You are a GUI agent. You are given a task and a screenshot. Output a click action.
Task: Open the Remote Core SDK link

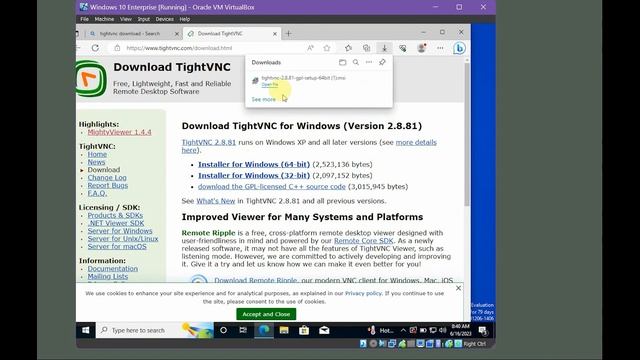[x=363, y=241]
